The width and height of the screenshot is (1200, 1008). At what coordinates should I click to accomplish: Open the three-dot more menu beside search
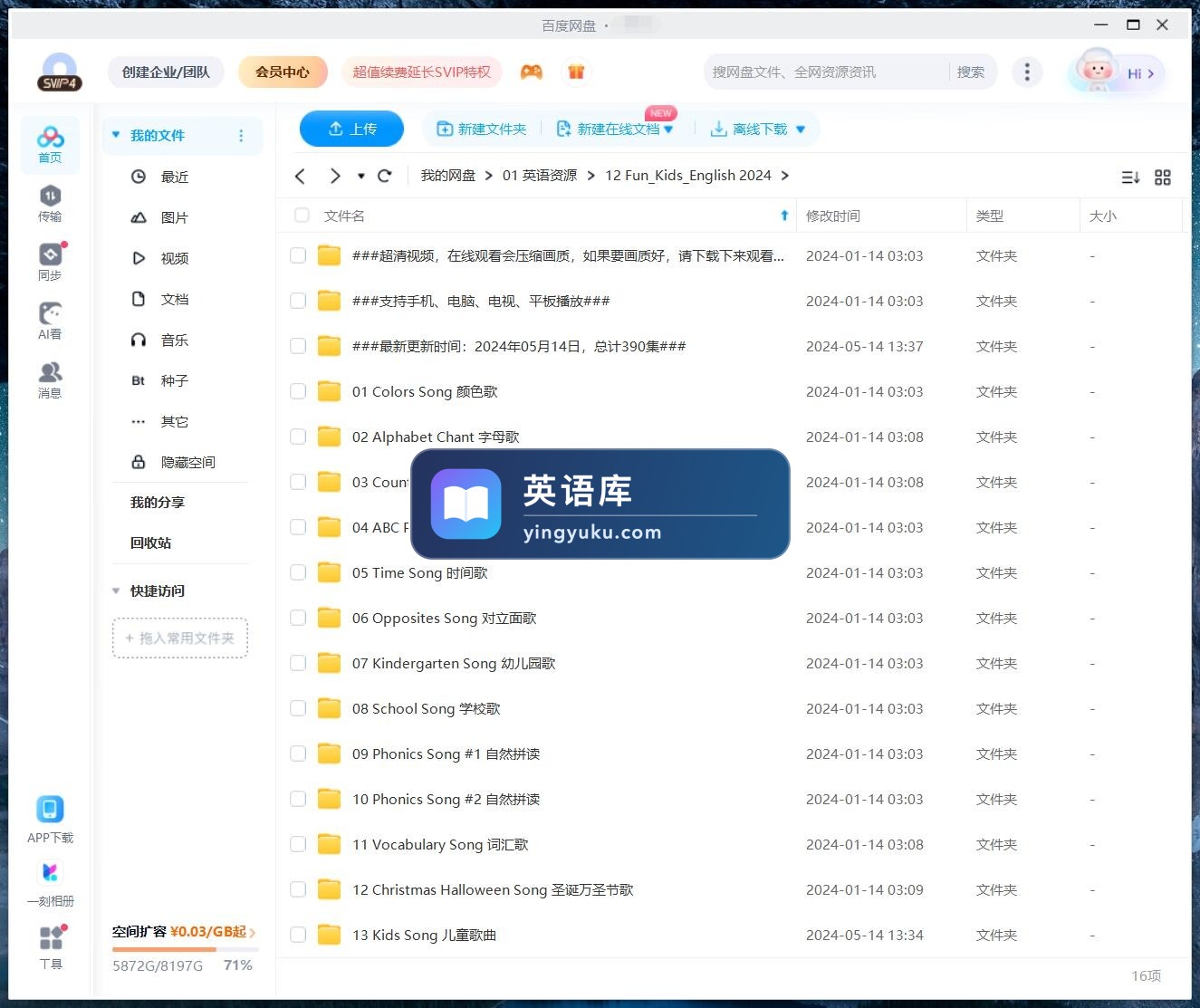click(1026, 72)
